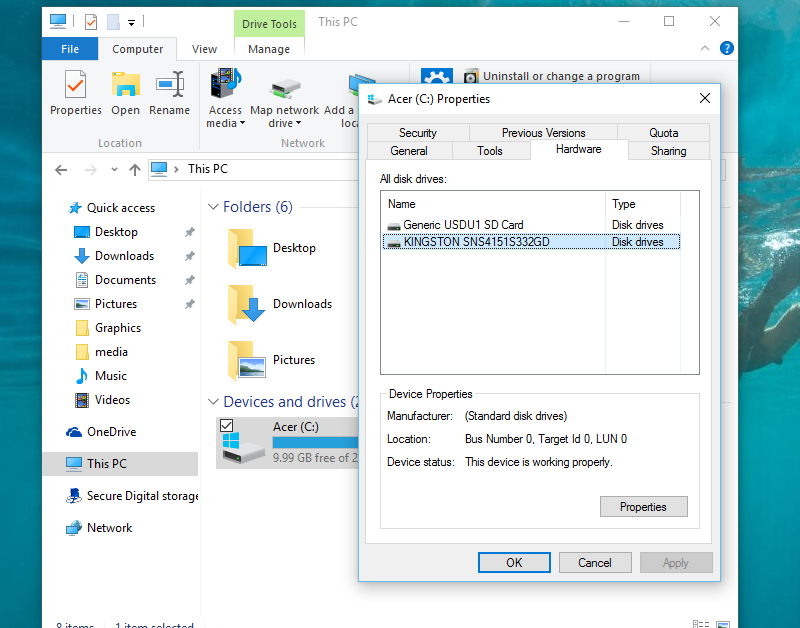Collapse the Devices and drives section

click(213, 402)
